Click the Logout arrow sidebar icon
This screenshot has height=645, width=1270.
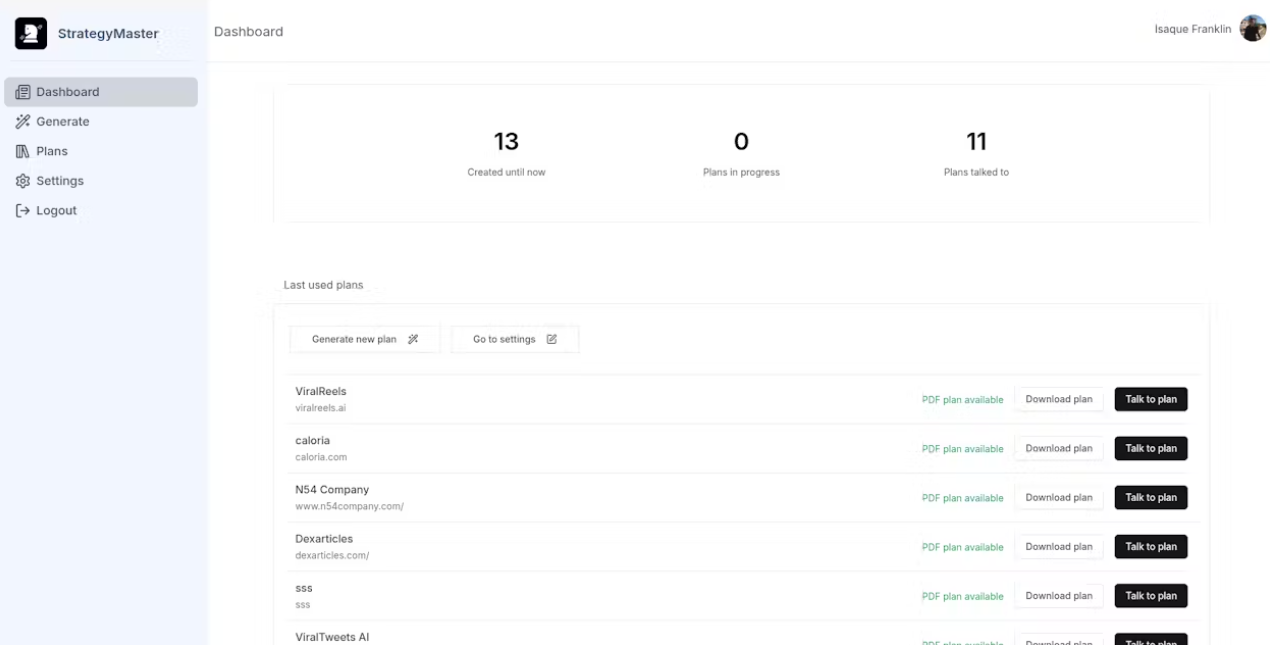pos(23,211)
